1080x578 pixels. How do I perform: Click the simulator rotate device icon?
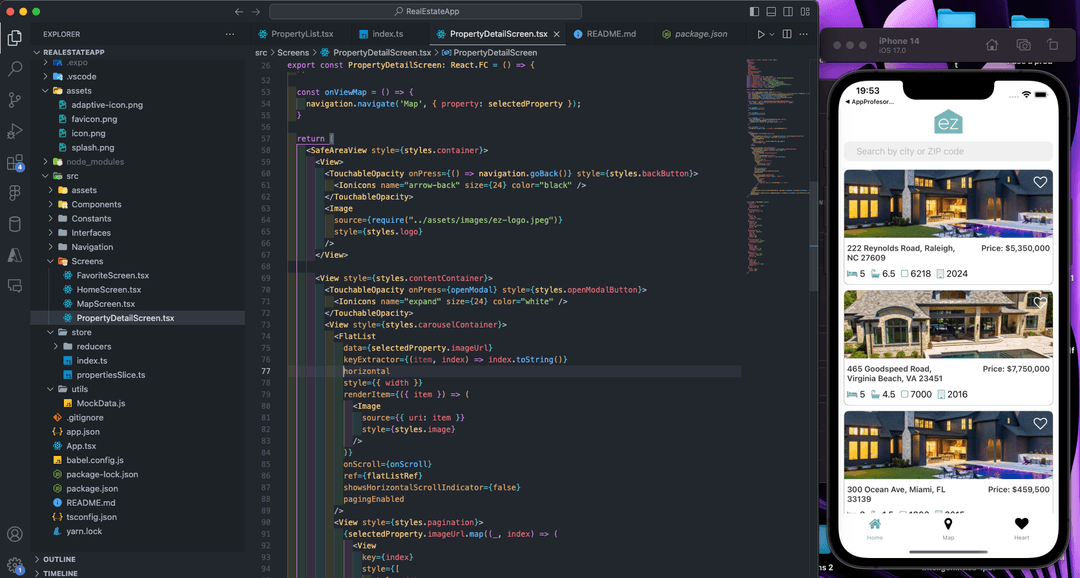(1053, 45)
